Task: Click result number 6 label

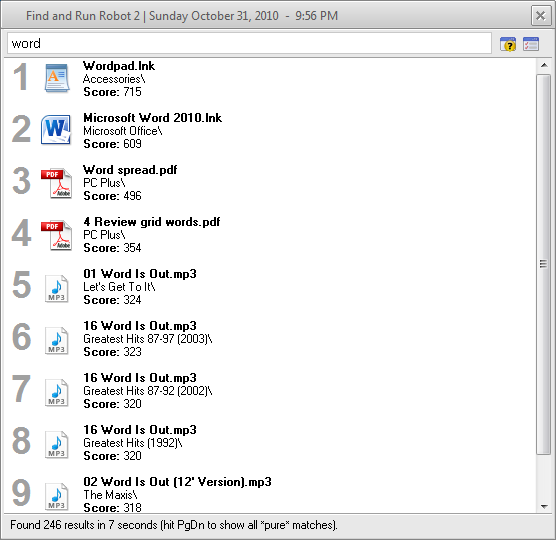Action: click(21, 337)
